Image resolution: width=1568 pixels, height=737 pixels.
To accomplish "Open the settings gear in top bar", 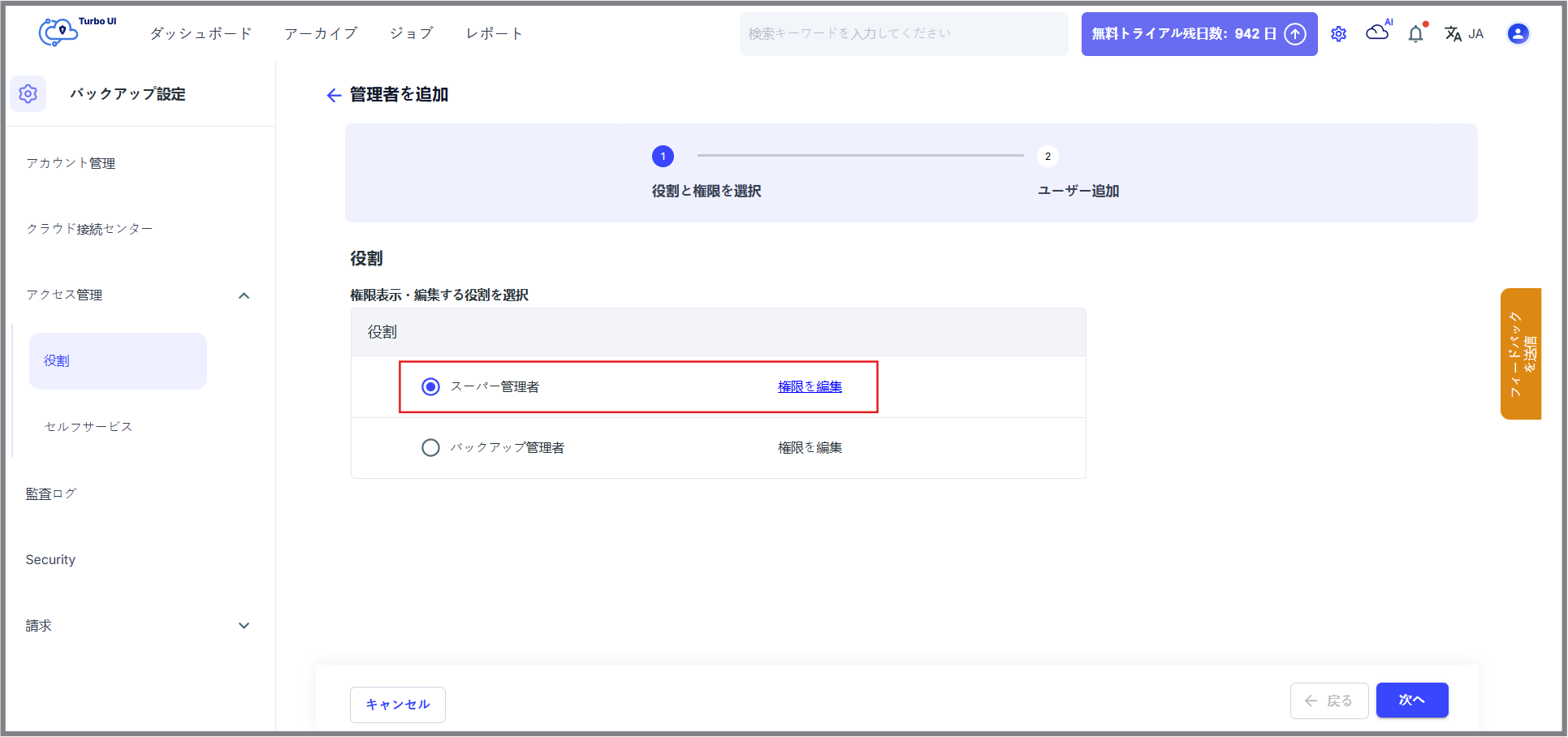I will coord(1338,34).
